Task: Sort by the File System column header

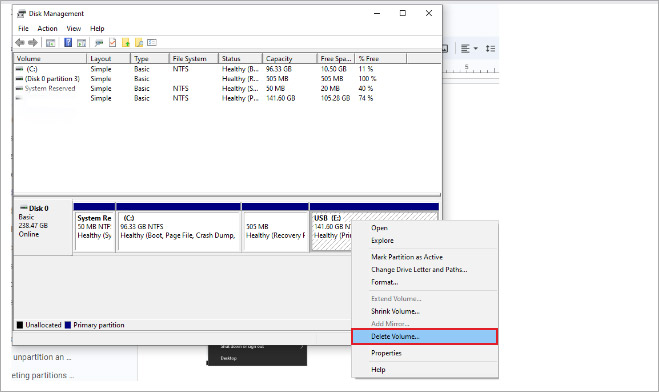Action: (x=194, y=58)
